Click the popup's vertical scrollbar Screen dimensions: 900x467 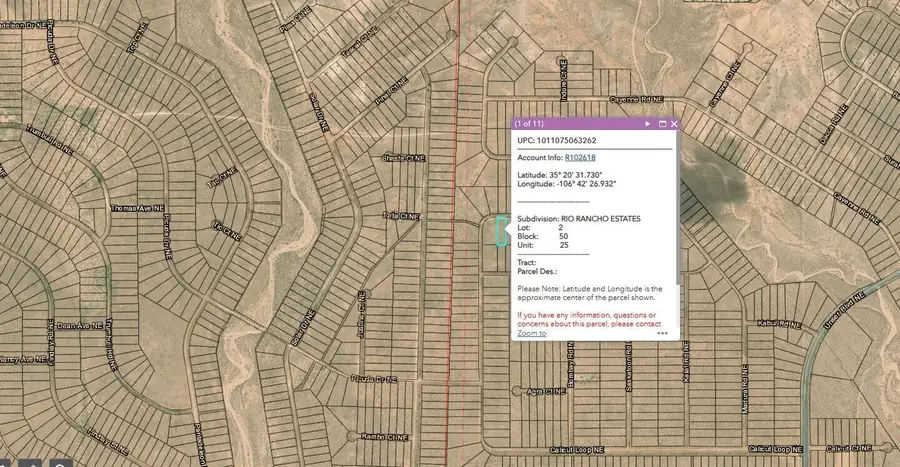point(677,208)
